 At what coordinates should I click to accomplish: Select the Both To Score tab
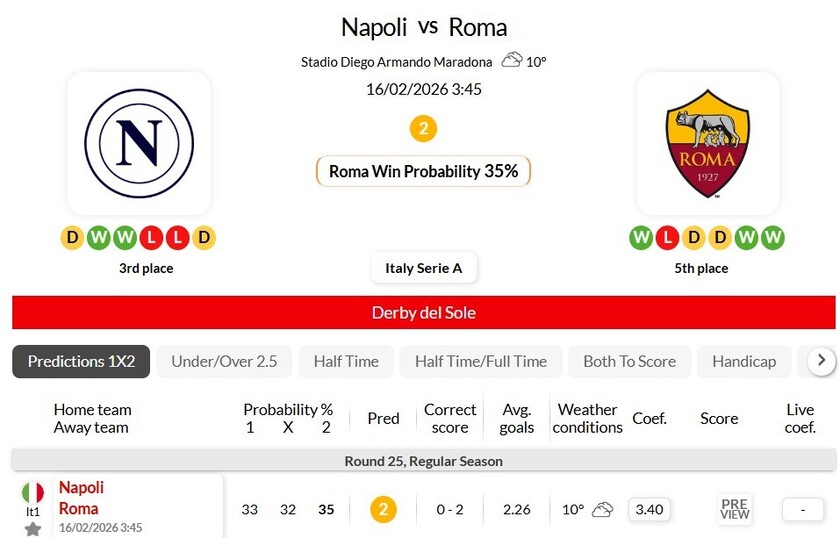(629, 361)
